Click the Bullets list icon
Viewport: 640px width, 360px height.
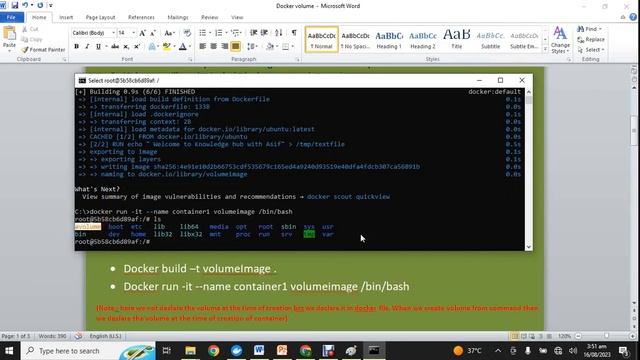point(204,33)
